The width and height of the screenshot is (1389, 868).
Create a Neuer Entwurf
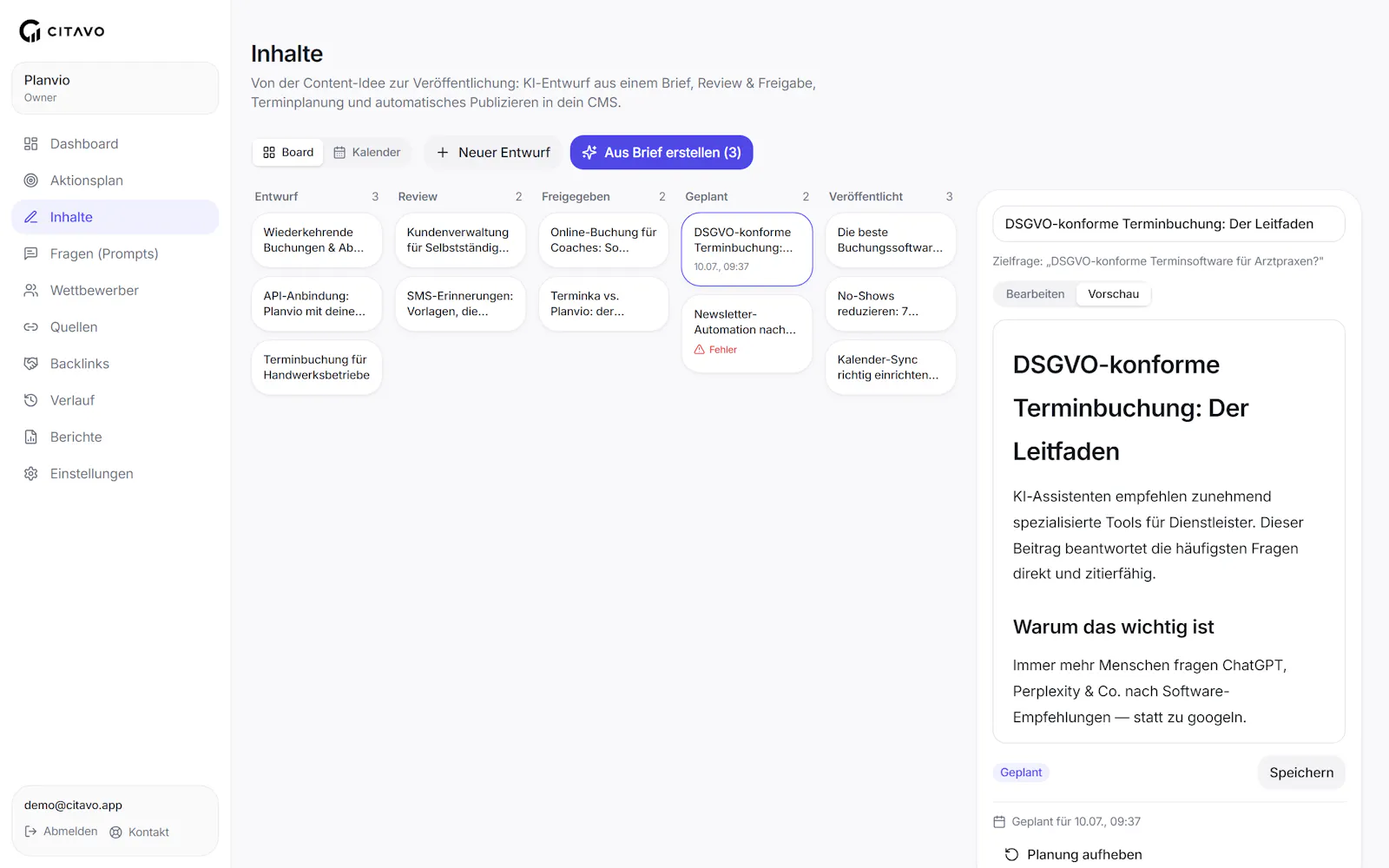(493, 153)
